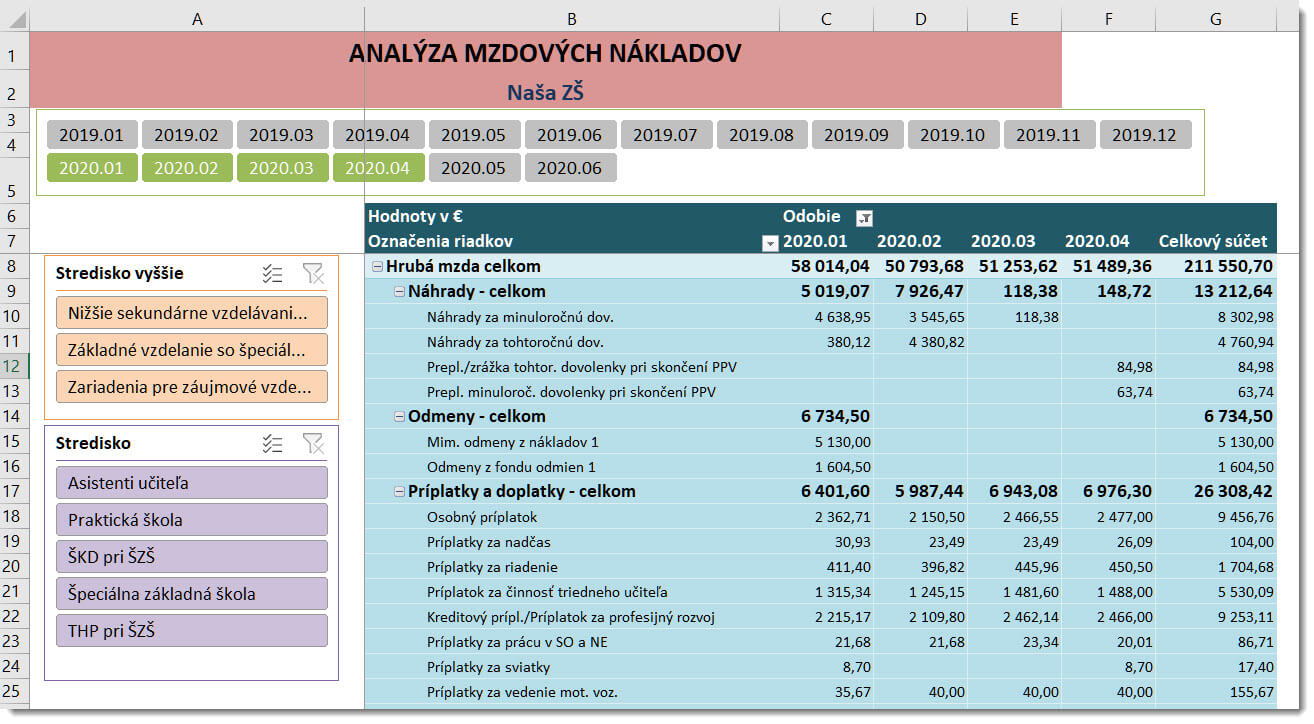Select column A header
1314x724 pixels.
[x=197, y=19]
